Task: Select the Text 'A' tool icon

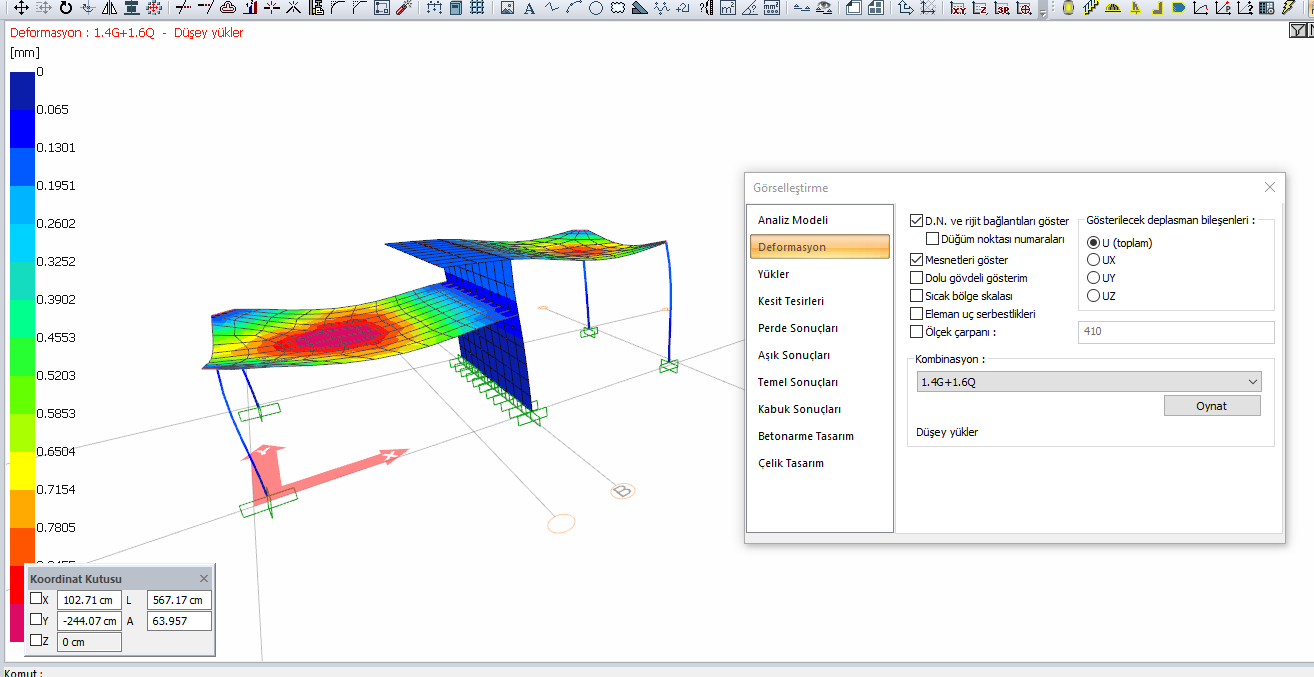Action: point(529,9)
